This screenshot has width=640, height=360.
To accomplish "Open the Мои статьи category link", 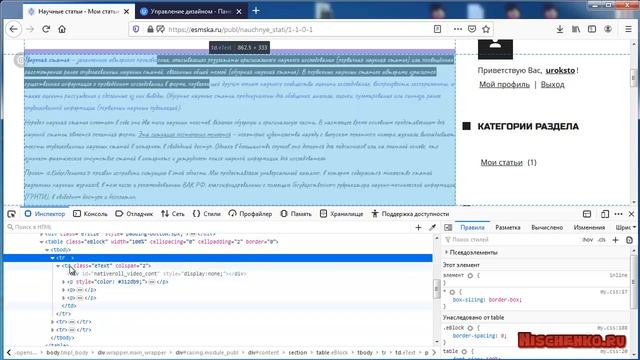I will 502,162.
